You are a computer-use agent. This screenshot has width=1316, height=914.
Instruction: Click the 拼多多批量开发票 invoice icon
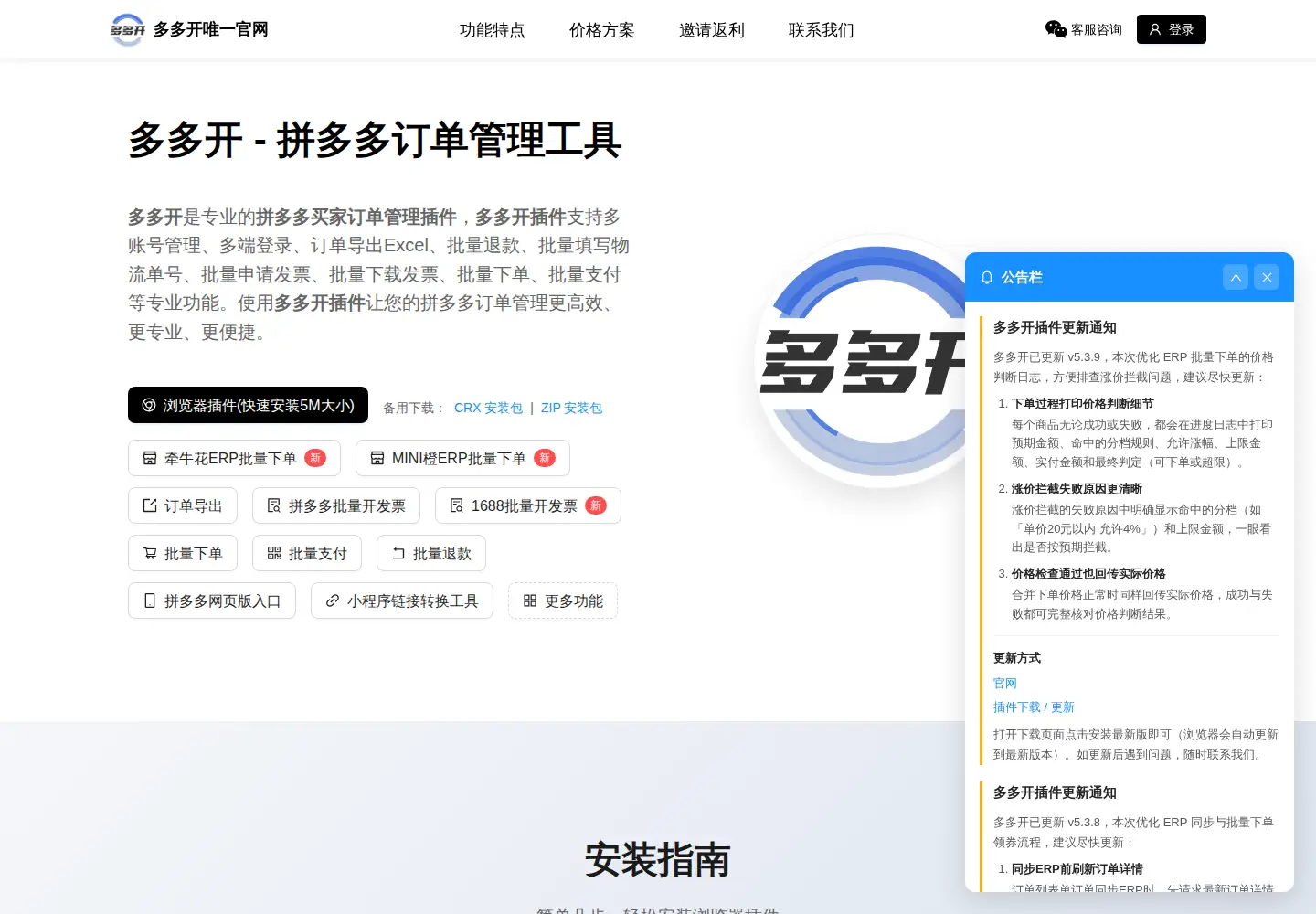click(274, 505)
